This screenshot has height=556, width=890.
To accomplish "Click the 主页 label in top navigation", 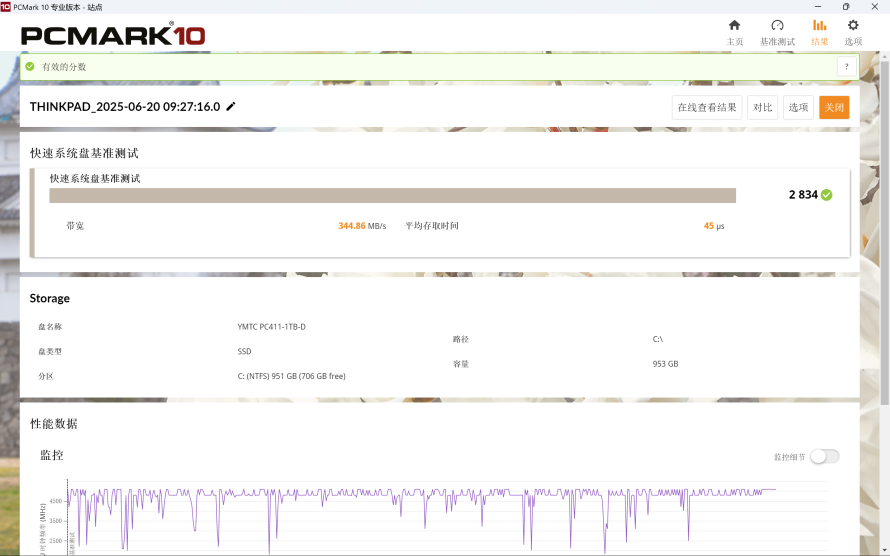I will pyautogui.click(x=734, y=41).
